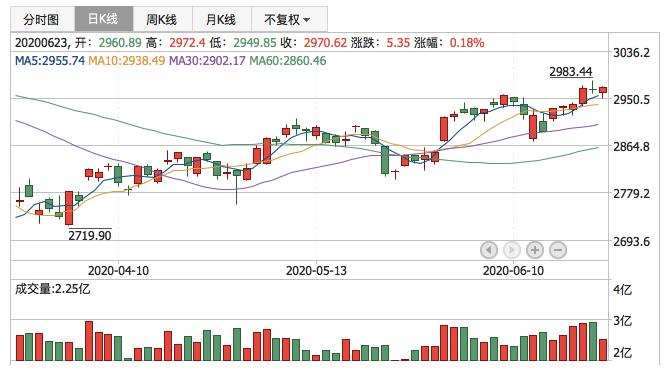
Task: Click the change value 5.35
Action: tap(398, 43)
